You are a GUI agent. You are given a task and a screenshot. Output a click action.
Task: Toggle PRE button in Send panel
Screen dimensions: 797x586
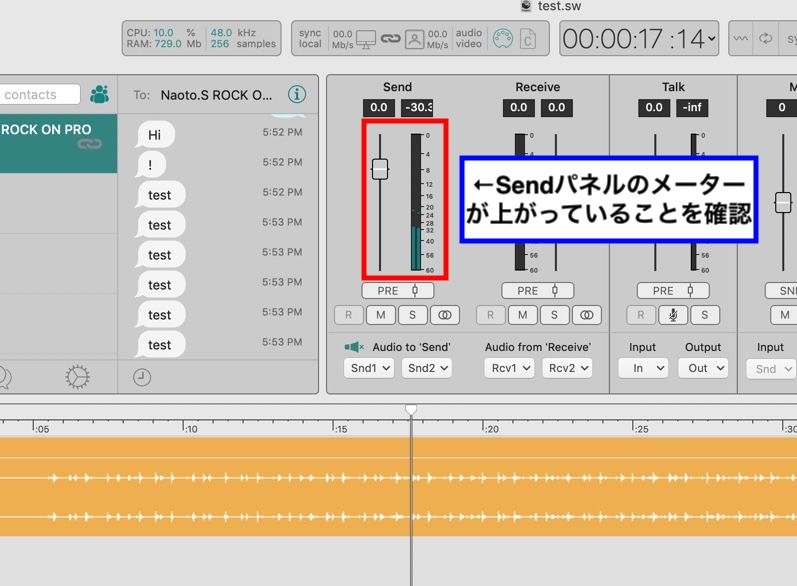point(397,291)
